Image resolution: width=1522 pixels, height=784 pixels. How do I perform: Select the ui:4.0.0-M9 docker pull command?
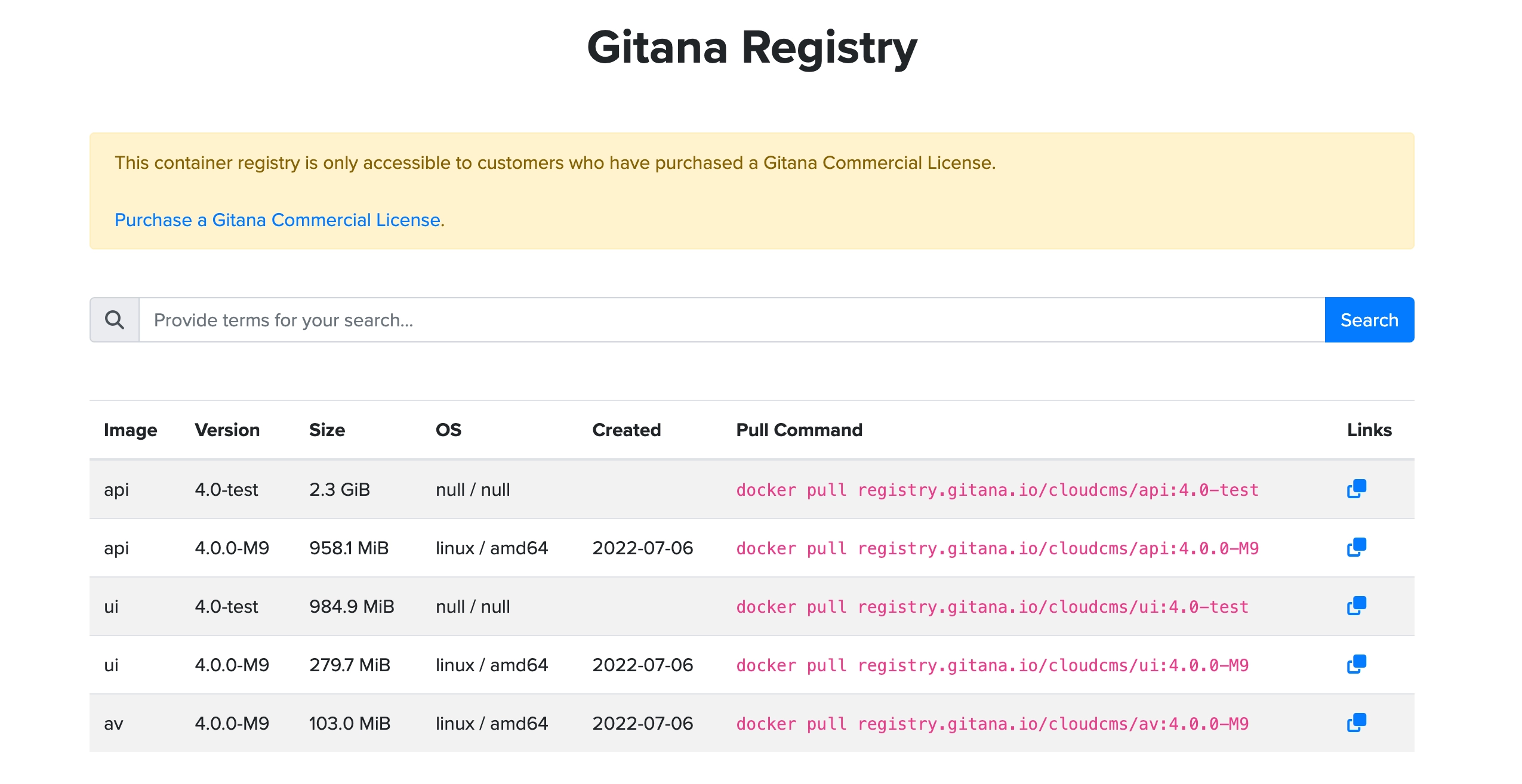992,665
